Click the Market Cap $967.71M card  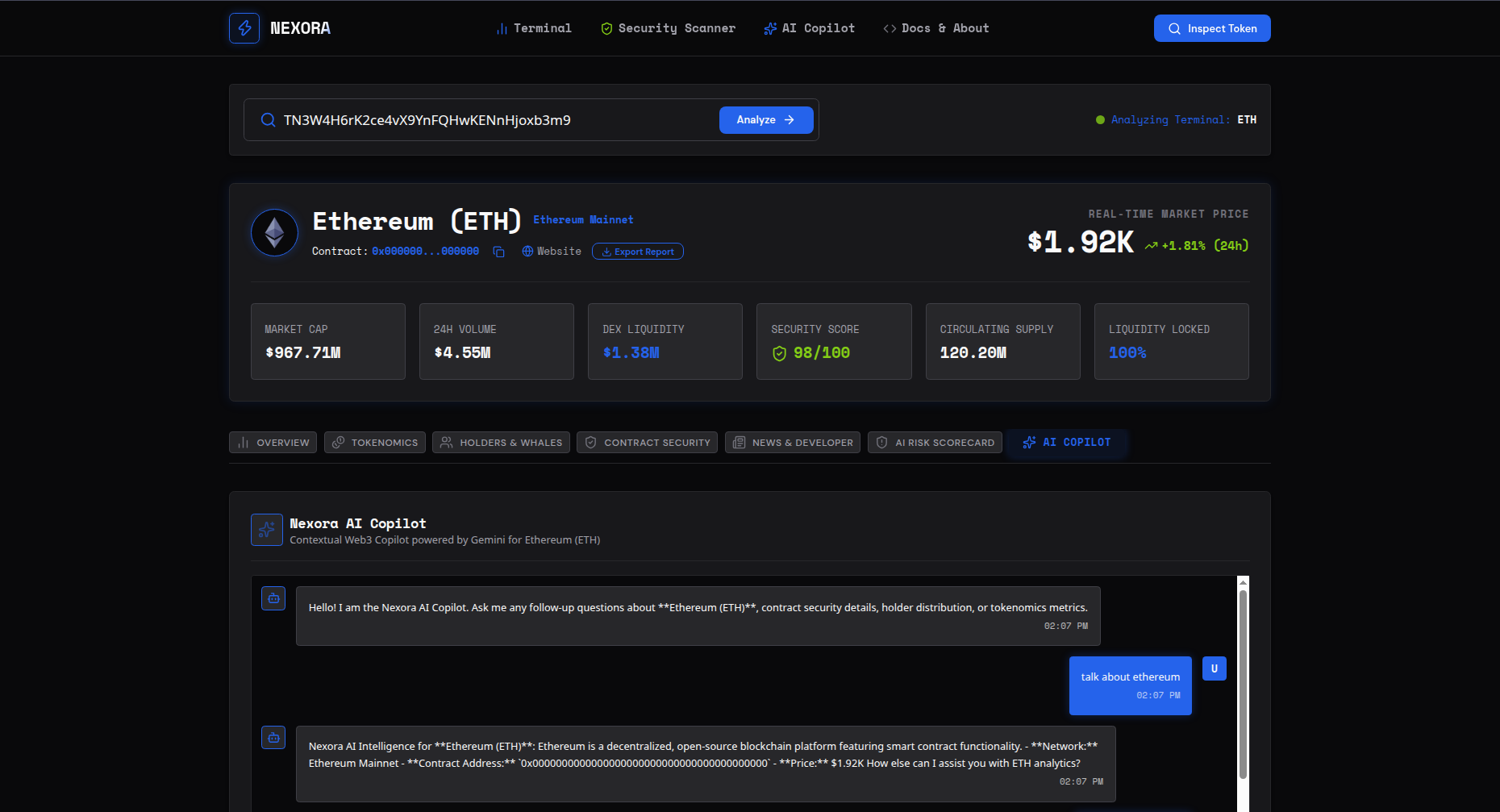328,341
